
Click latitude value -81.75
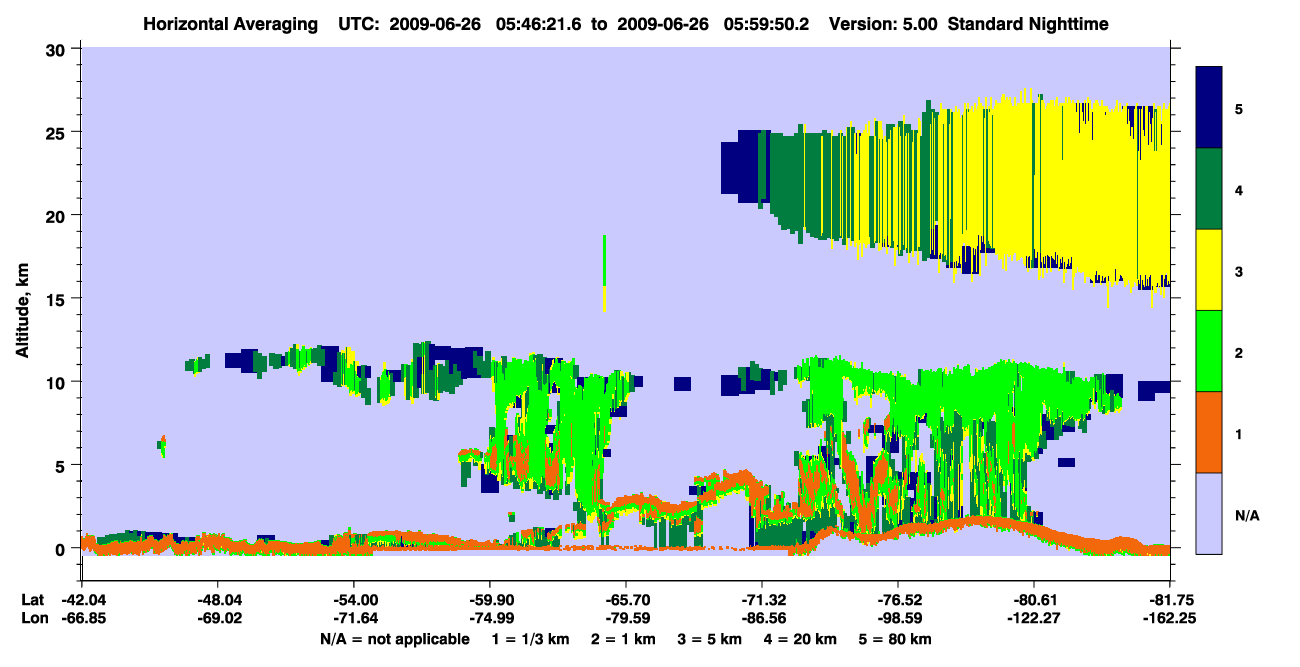(1170, 600)
